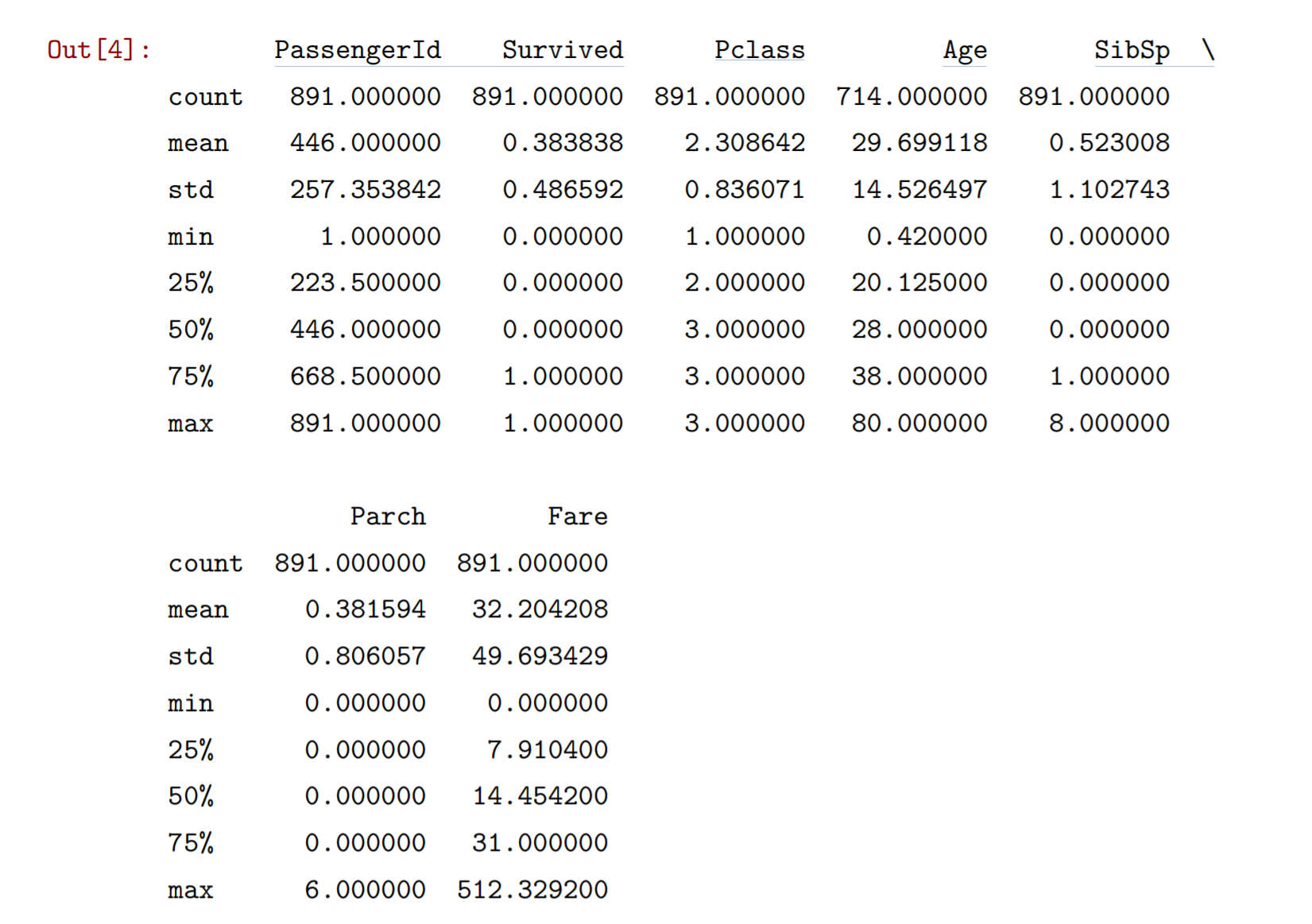1312x924 pixels.
Task: Select the PassengerId column header
Action: [358, 50]
